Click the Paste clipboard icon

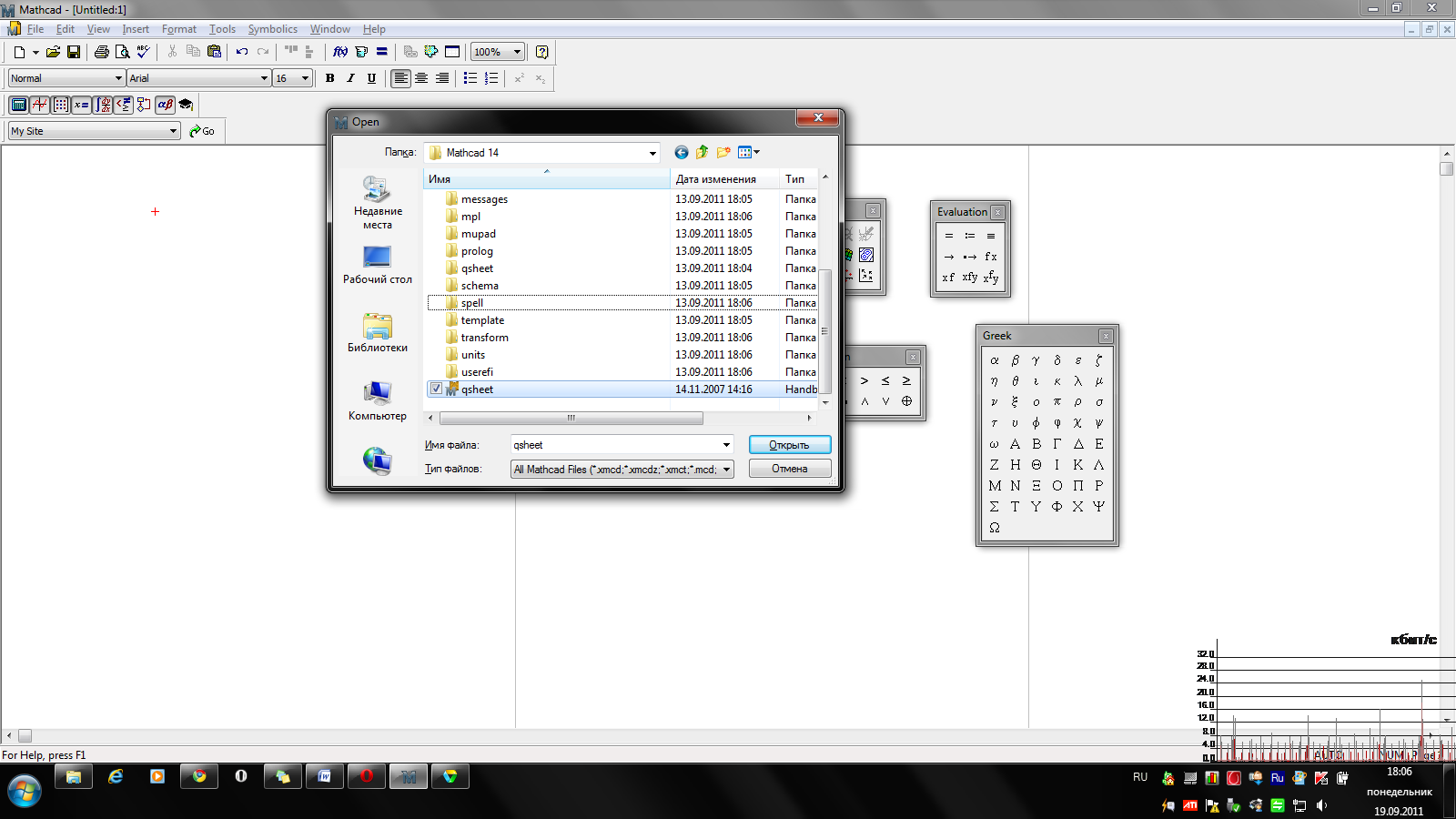click(x=215, y=52)
